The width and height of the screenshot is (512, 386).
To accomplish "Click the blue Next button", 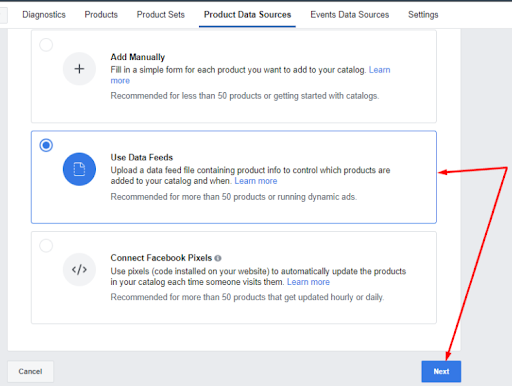I will coord(441,371).
